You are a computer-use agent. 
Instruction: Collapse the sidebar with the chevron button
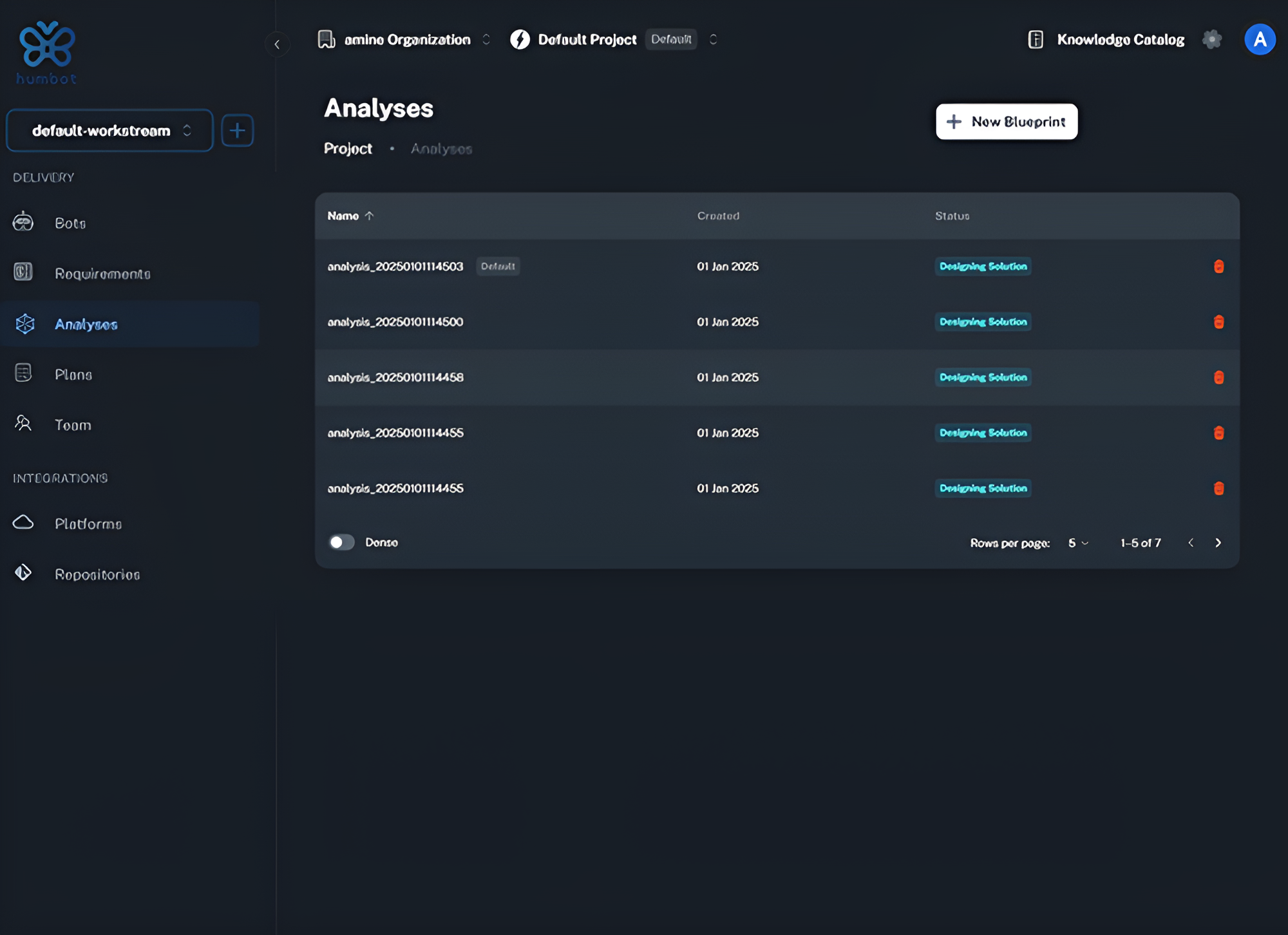tap(277, 44)
